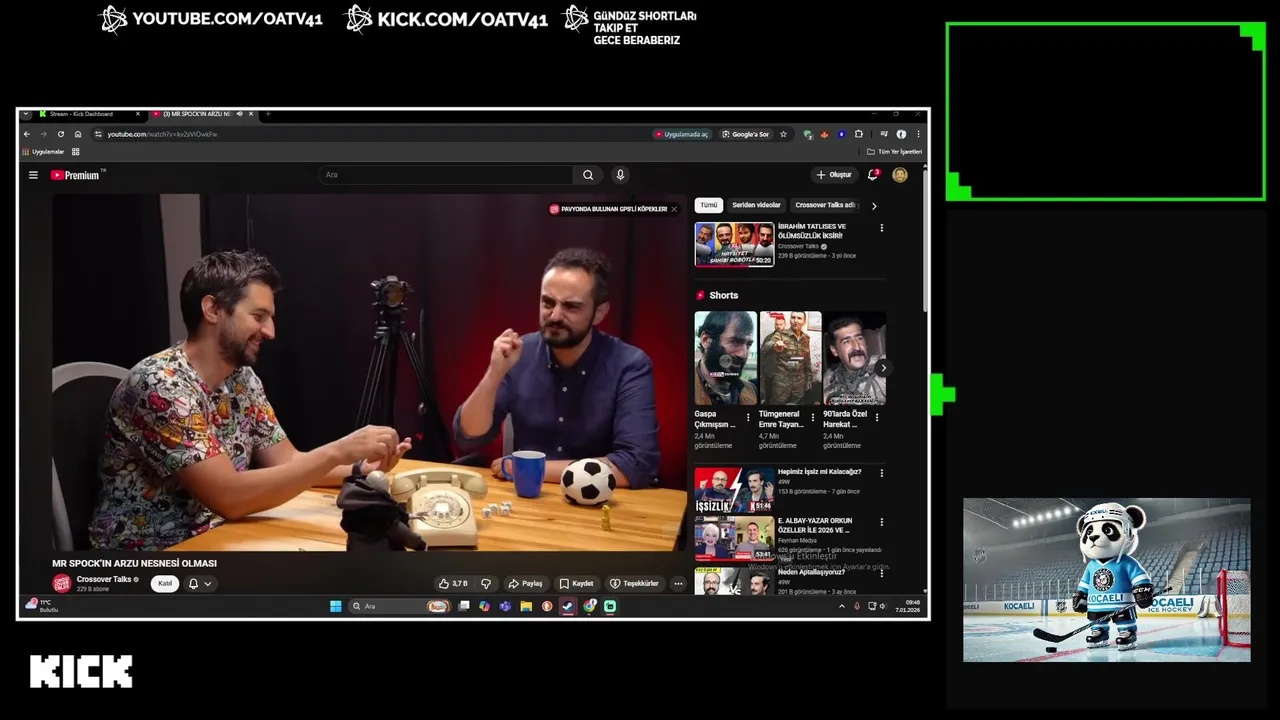Save the video with Kaydet

tap(576, 583)
